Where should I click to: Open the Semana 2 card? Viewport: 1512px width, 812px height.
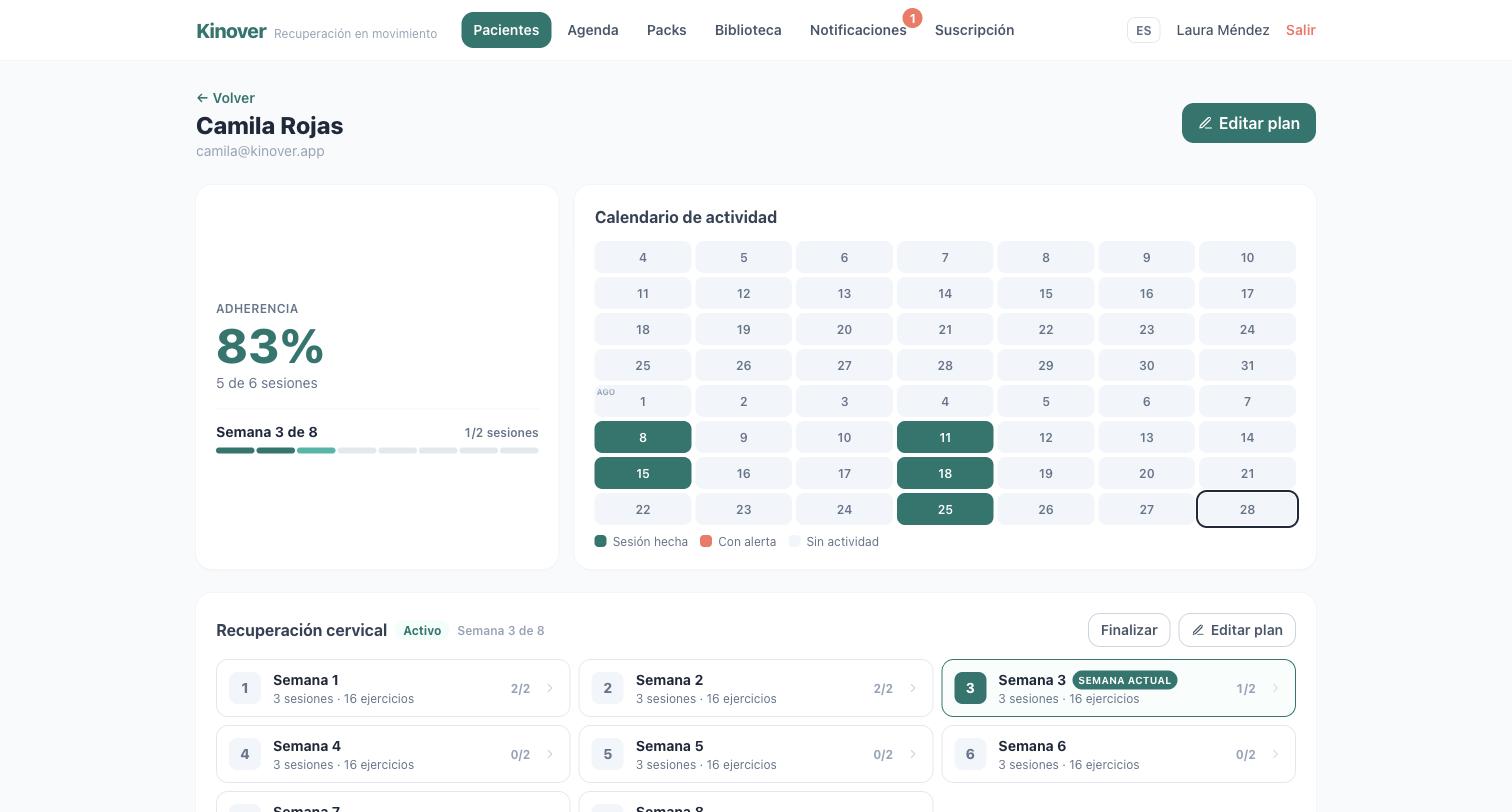click(756, 688)
